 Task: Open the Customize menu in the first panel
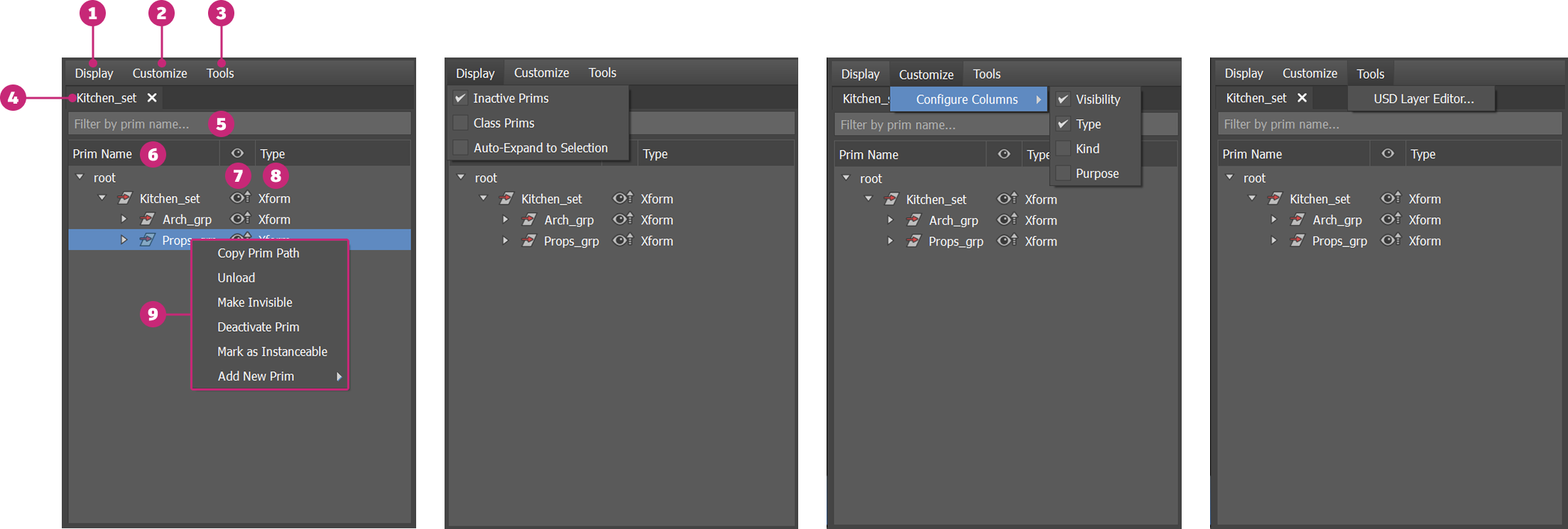(x=160, y=73)
